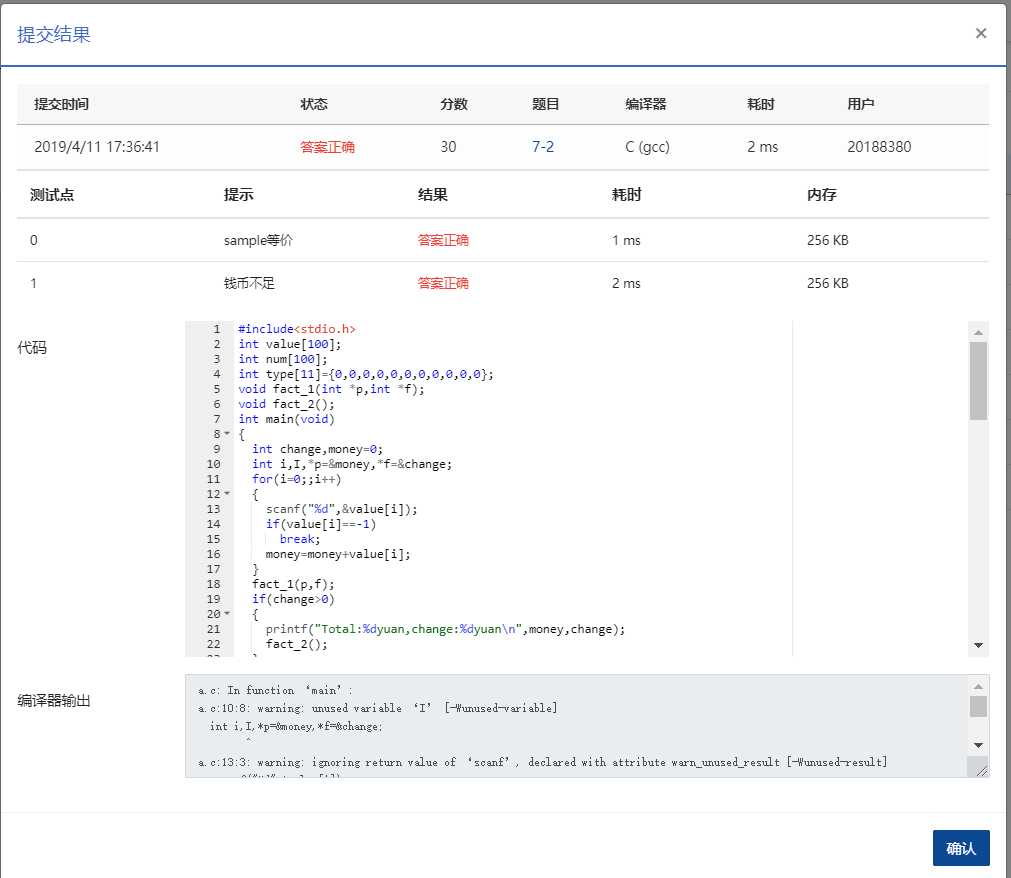
Task: Click the code editor scrollbar thumb
Action: pyautogui.click(x=978, y=381)
